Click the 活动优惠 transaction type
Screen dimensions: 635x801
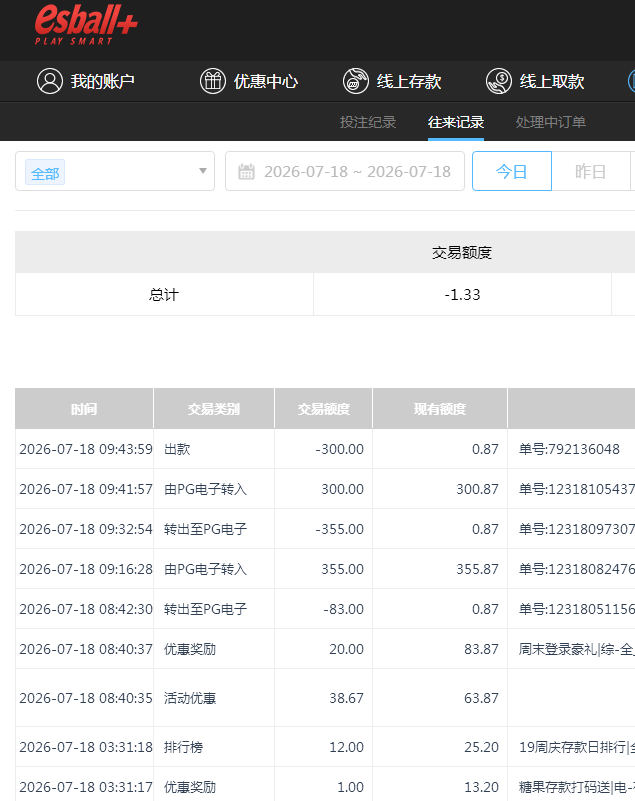tap(190, 698)
